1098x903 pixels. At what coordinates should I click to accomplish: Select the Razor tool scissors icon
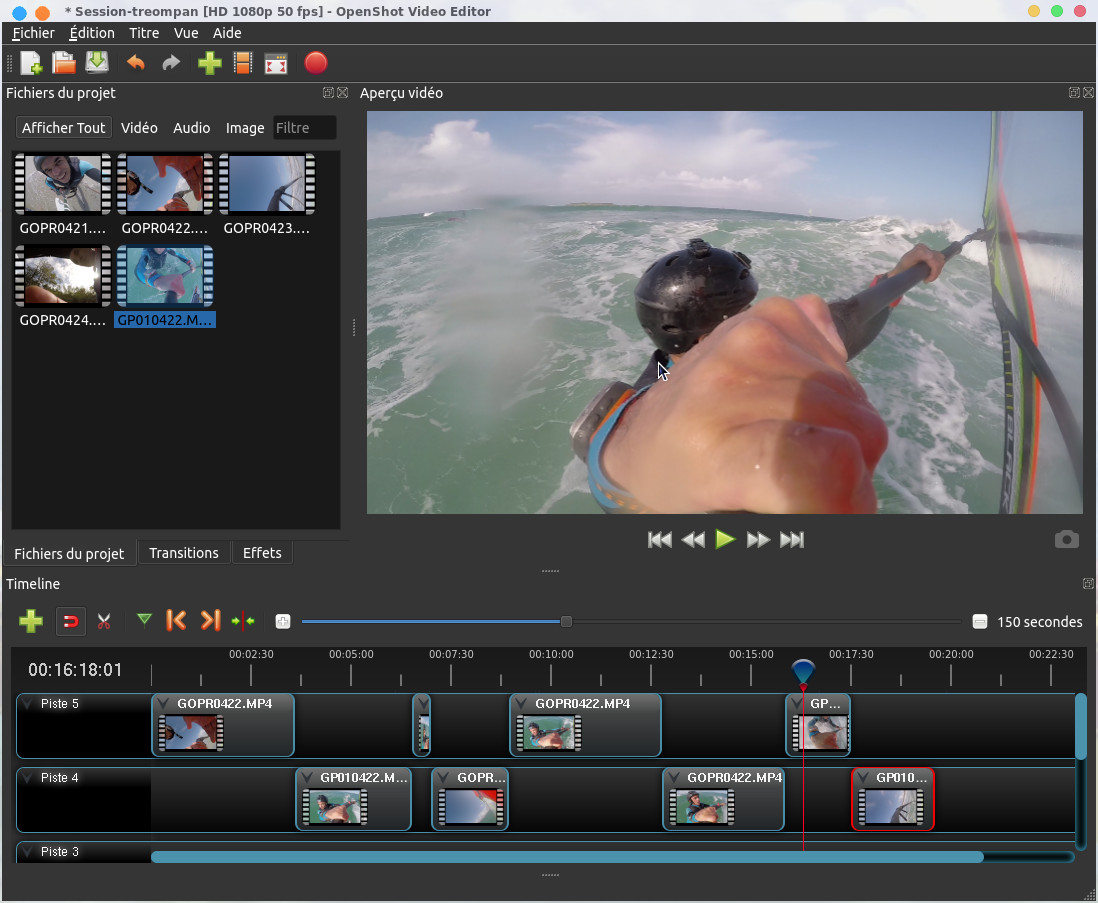coord(104,622)
